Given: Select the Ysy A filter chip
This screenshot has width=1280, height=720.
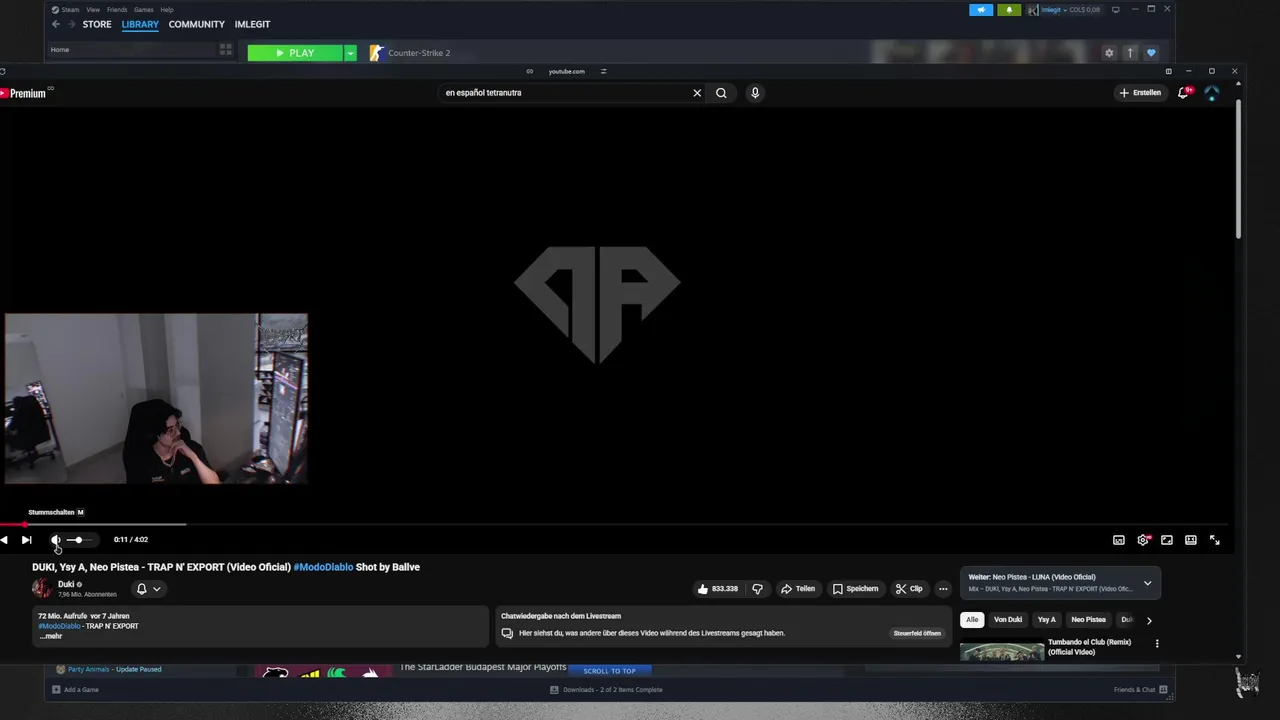Looking at the screenshot, I should [1046, 620].
